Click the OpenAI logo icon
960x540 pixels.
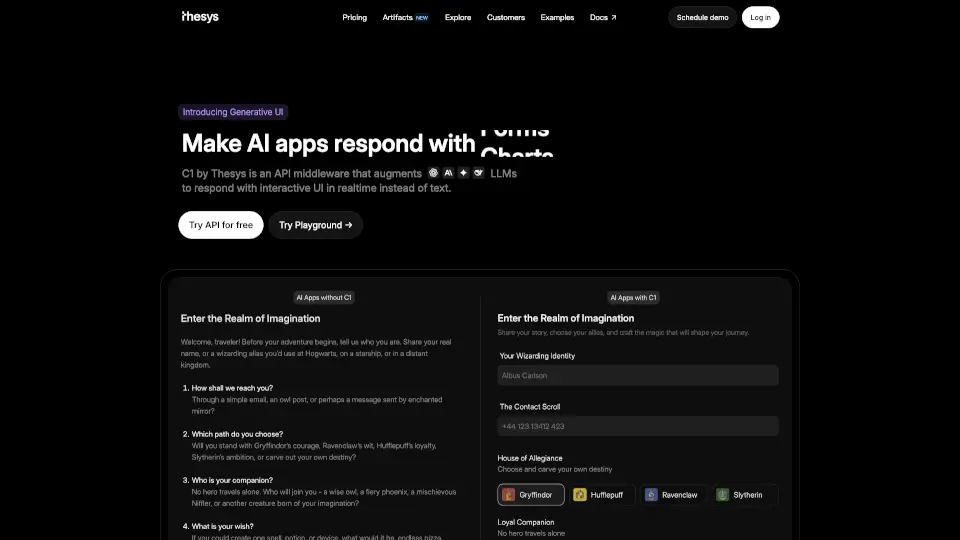(433, 173)
